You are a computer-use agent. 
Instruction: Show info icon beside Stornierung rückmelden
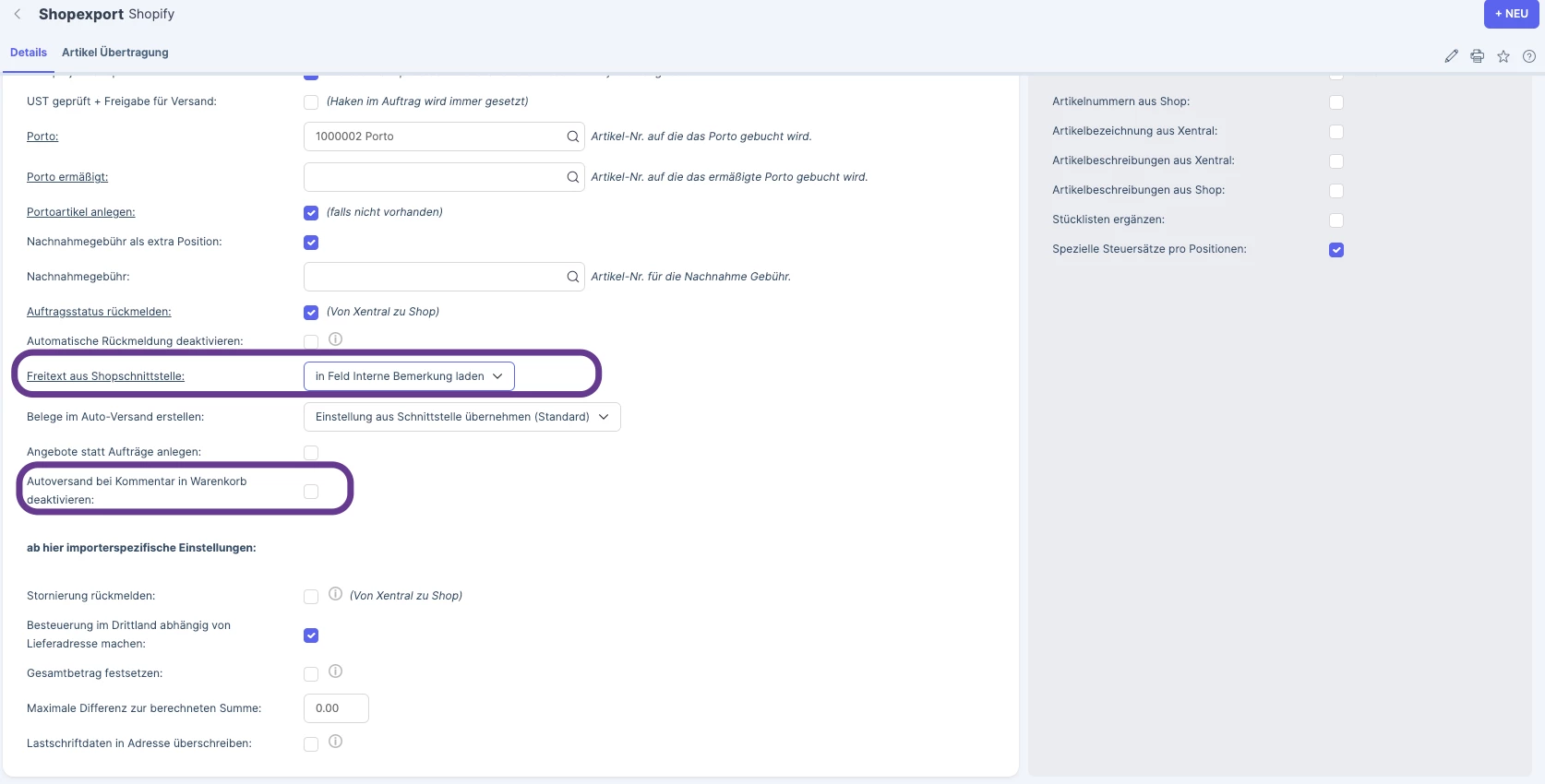(336, 594)
